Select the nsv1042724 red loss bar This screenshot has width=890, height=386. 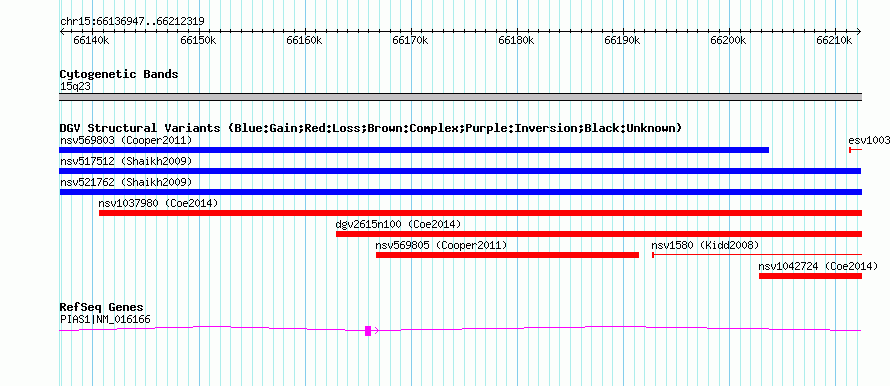pos(811,276)
